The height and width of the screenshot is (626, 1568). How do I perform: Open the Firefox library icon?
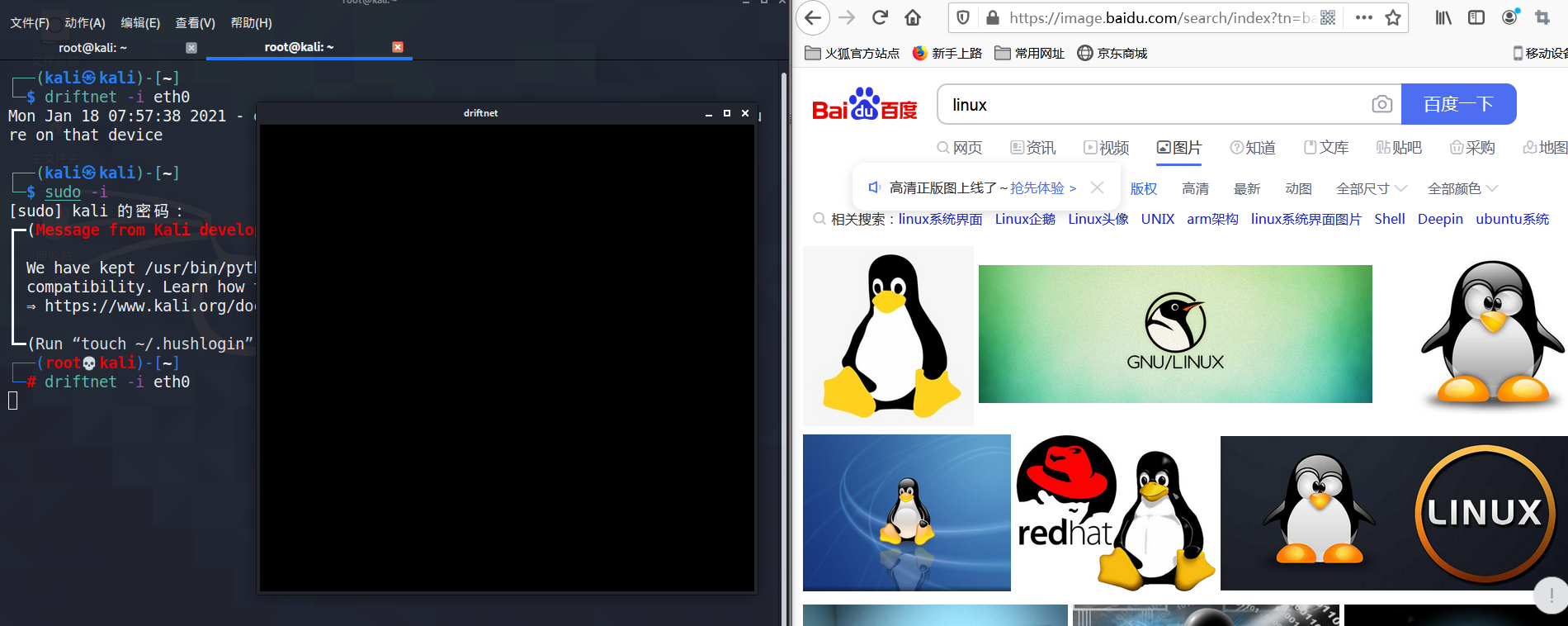pyautogui.click(x=1443, y=17)
